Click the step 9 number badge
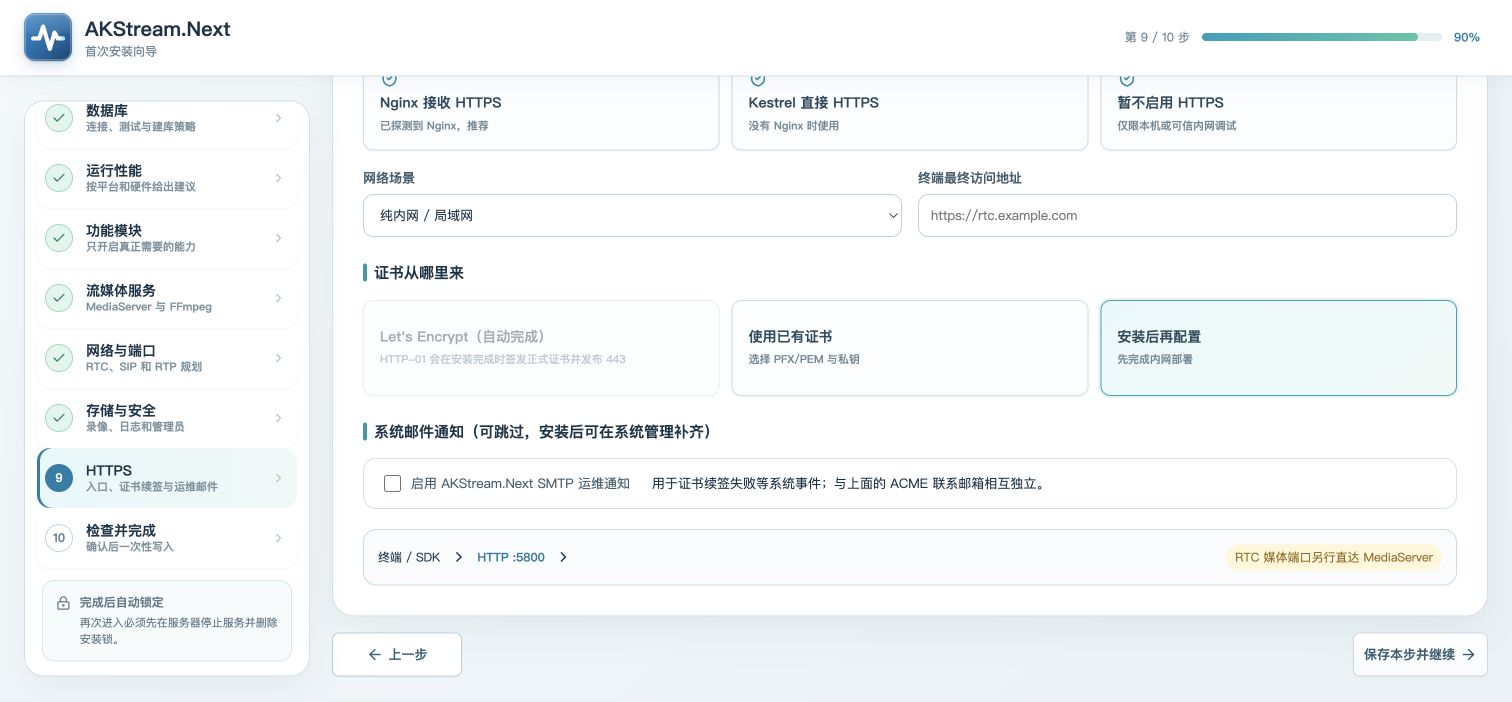Image resolution: width=1512 pixels, height=702 pixels. coord(59,478)
